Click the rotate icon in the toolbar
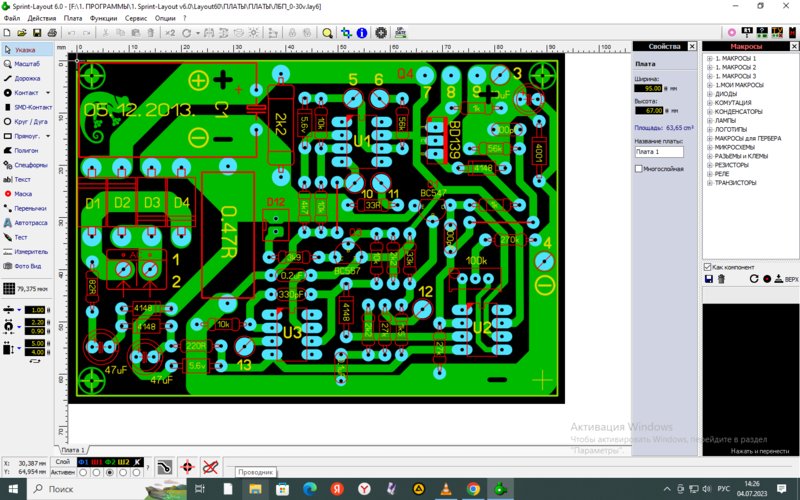The height and width of the screenshot is (500, 800). click(187, 33)
